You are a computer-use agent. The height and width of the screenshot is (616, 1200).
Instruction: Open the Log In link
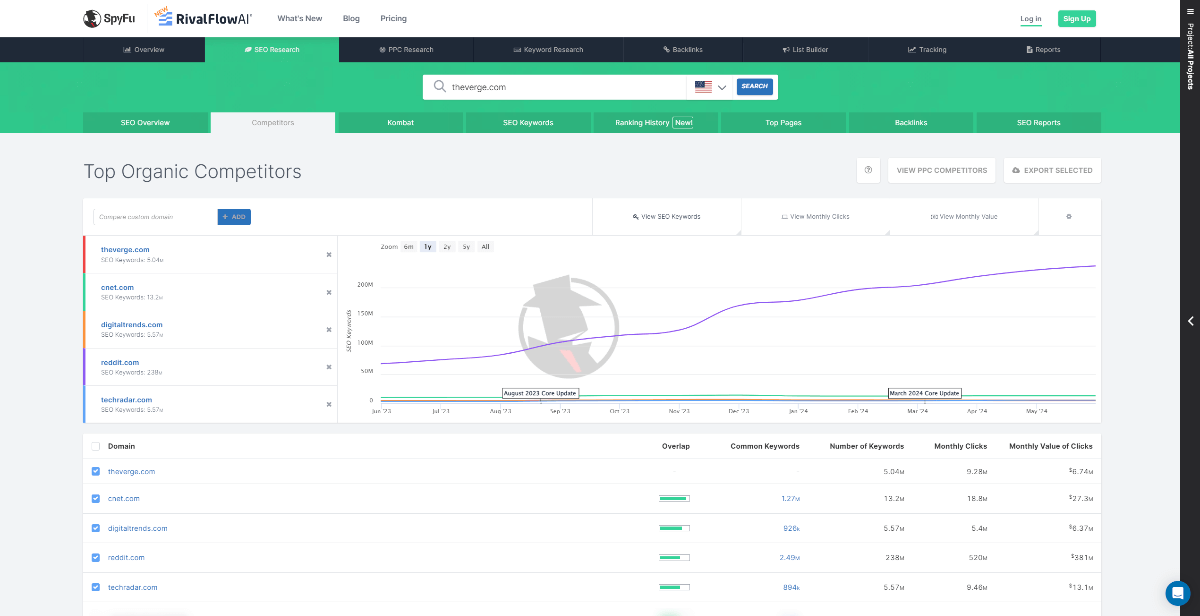(1031, 19)
